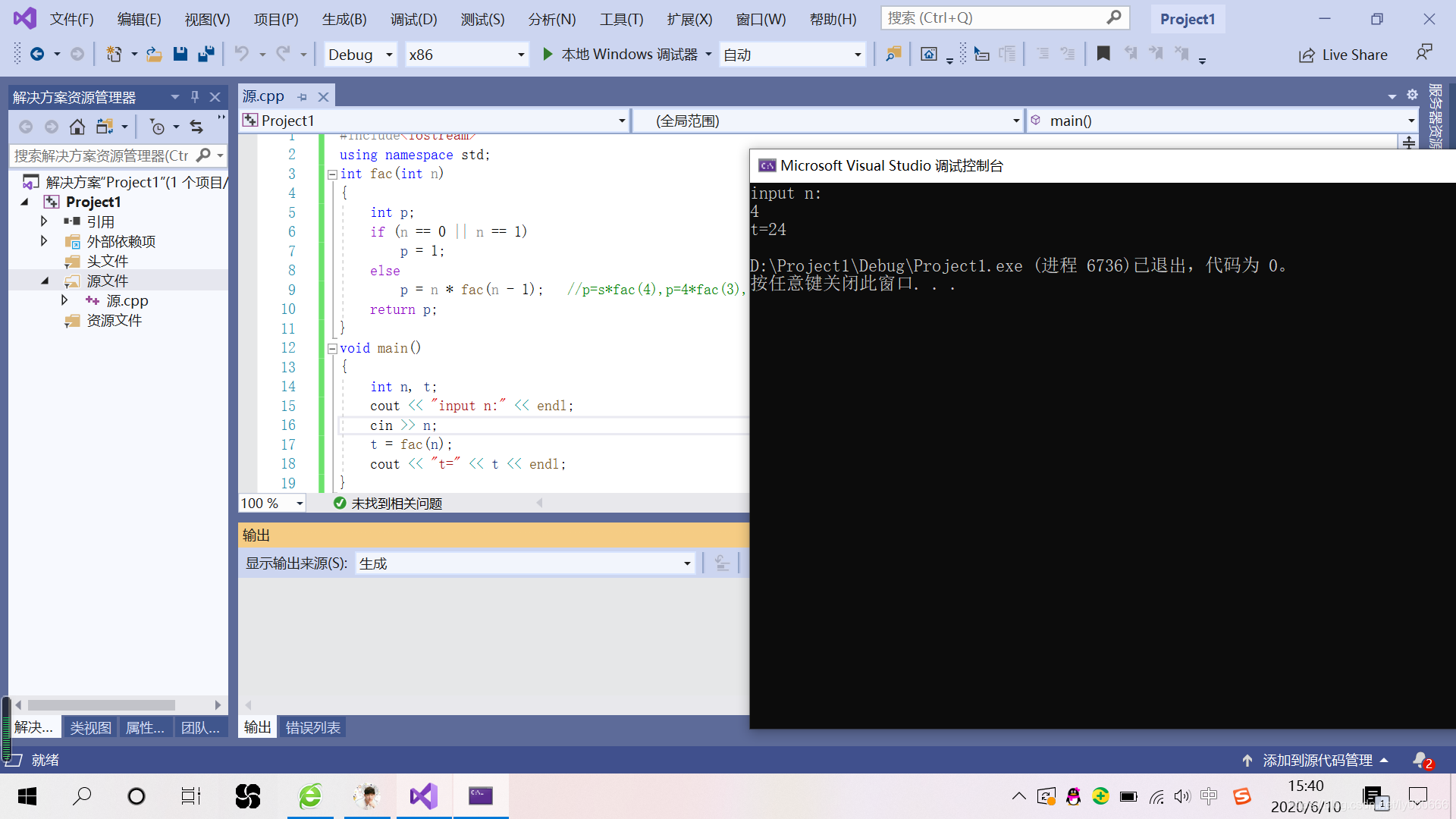This screenshot has width=1456, height=819.
Task: Select the Debug configuration dropdown
Action: coord(357,54)
